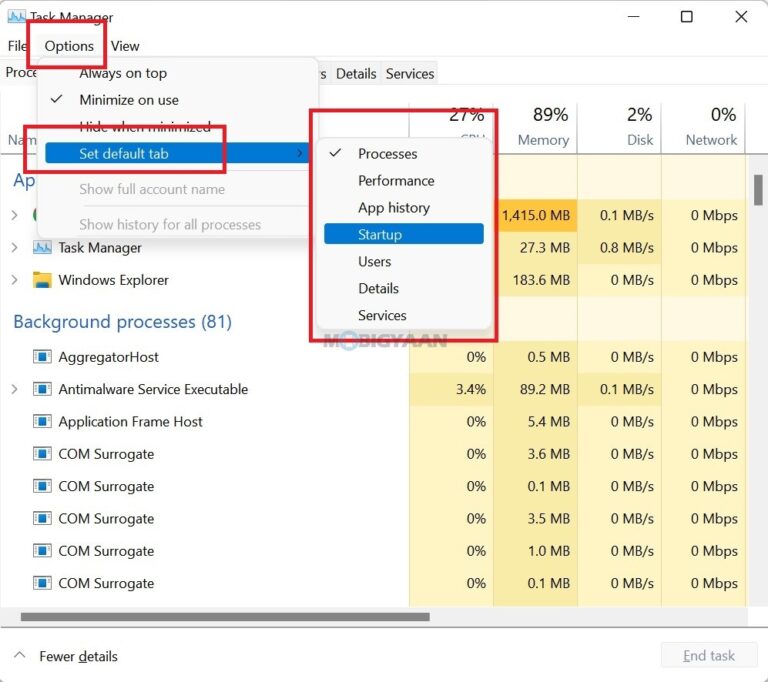This screenshot has height=682, width=768.
Task: Click Fewer details link
Action: pyautogui.click(x=78, y=656)
